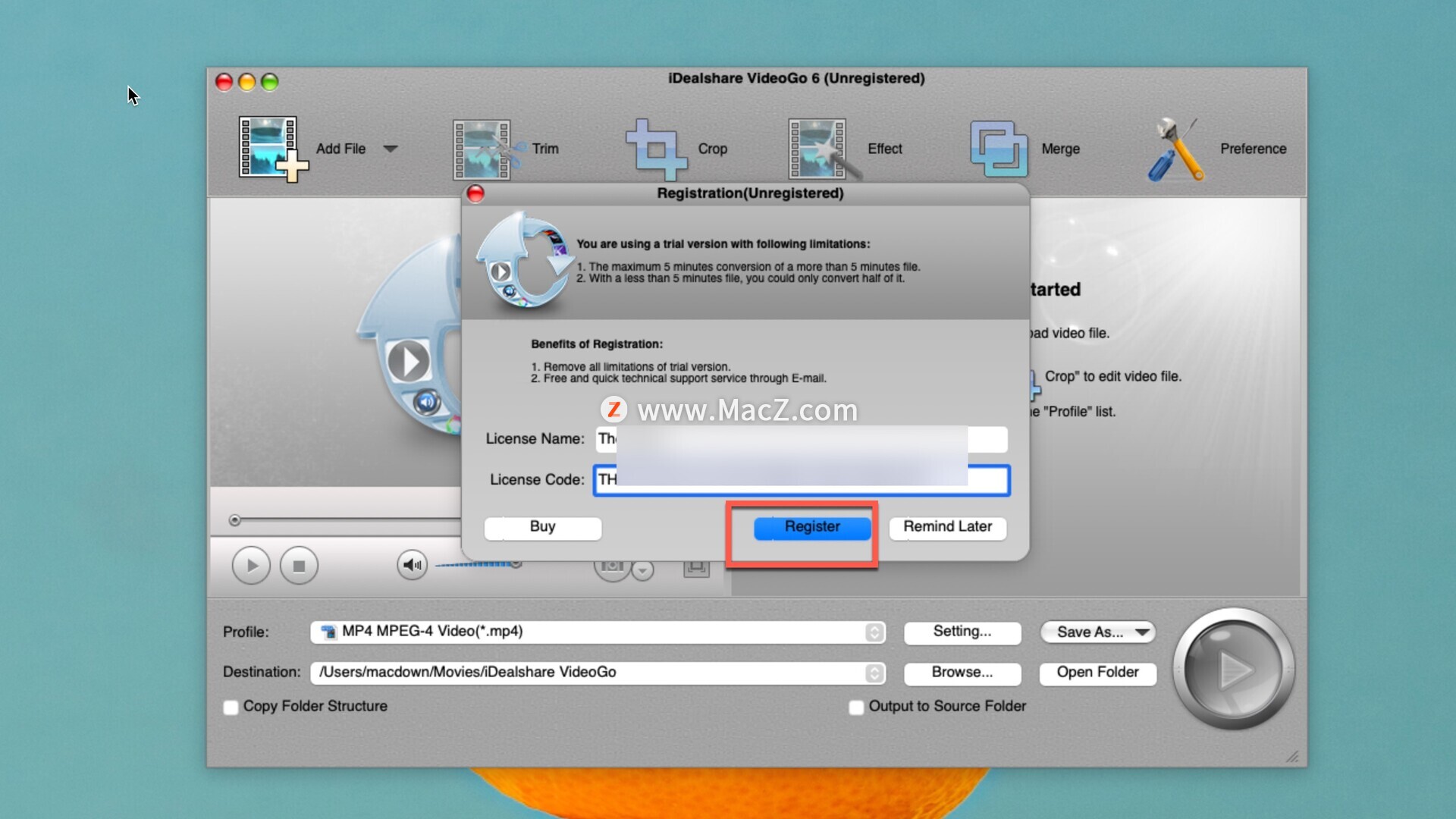Mute audio with speaker icon
This screenshot has width=1456, height=819.
pos(412,565)
